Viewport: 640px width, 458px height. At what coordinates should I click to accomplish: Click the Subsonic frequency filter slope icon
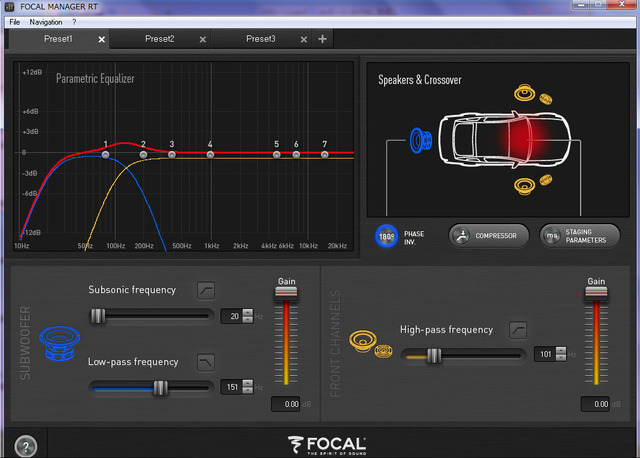pyautogui.click(x=206, y=290)
